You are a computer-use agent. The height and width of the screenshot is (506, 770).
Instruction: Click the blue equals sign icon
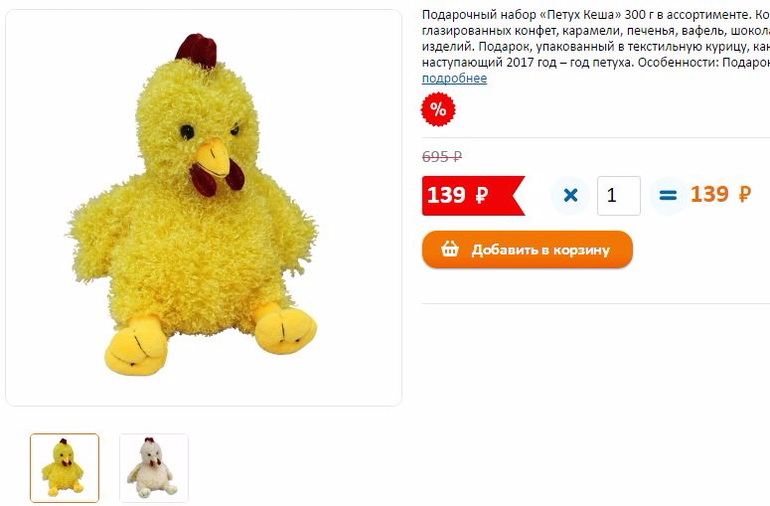pyautogui.click(x=668, y=196)
